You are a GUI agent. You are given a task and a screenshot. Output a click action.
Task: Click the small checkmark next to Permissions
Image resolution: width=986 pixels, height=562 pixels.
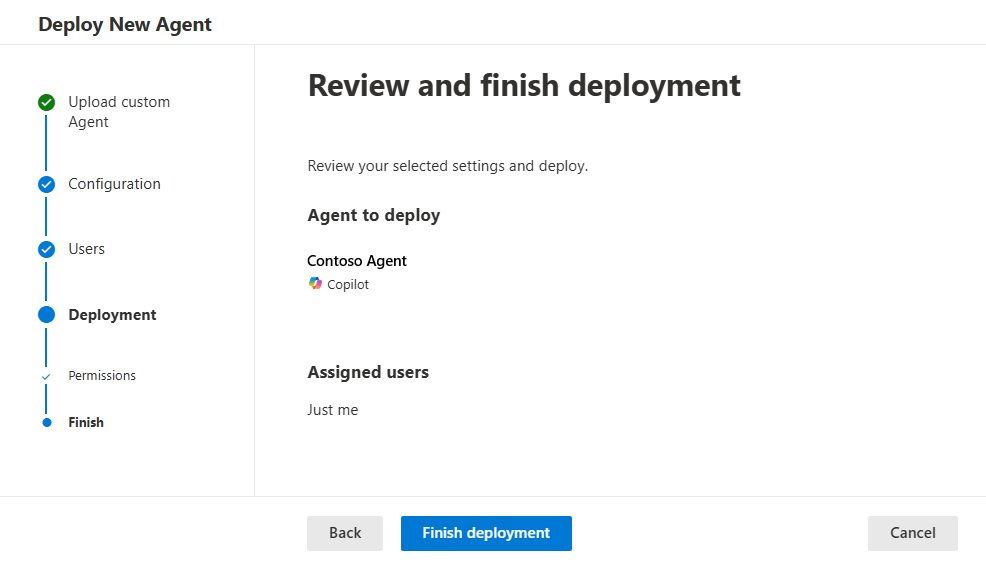pos(46,376)
